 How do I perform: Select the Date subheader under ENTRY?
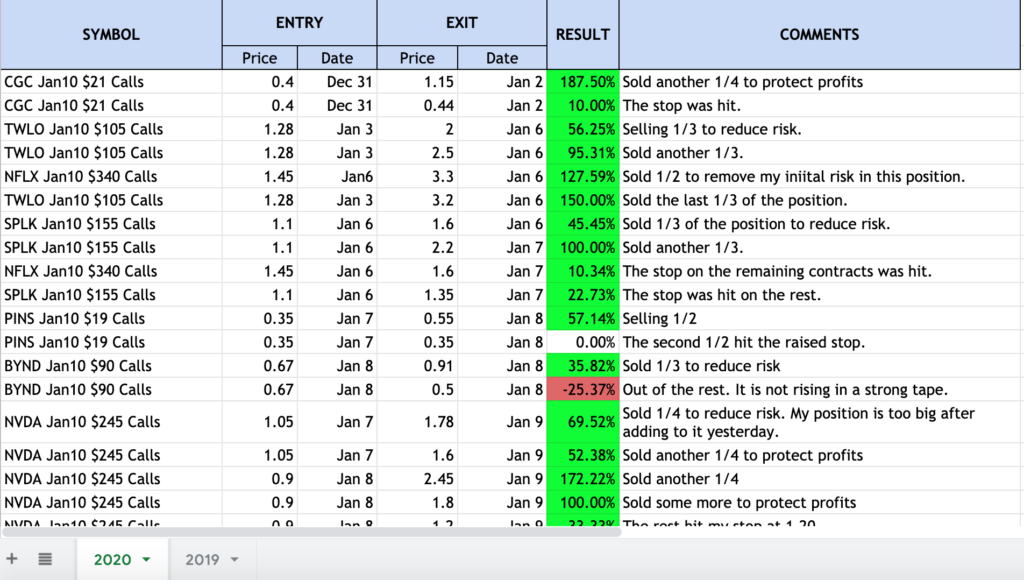[x=337, y=58]
